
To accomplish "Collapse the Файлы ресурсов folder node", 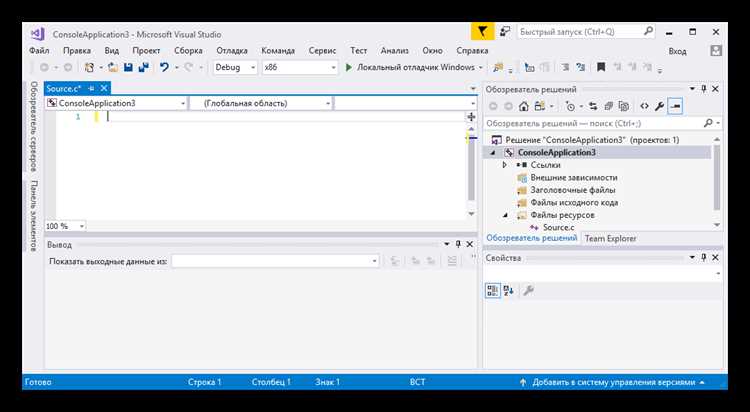I will 505,215.
